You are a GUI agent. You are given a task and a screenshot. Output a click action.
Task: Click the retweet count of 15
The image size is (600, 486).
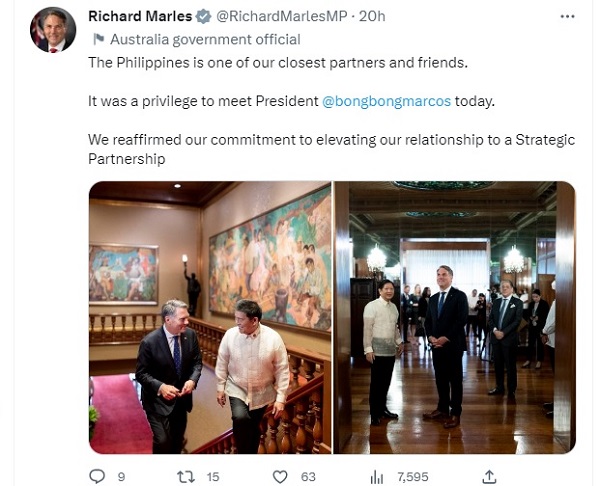click(212, 477)
